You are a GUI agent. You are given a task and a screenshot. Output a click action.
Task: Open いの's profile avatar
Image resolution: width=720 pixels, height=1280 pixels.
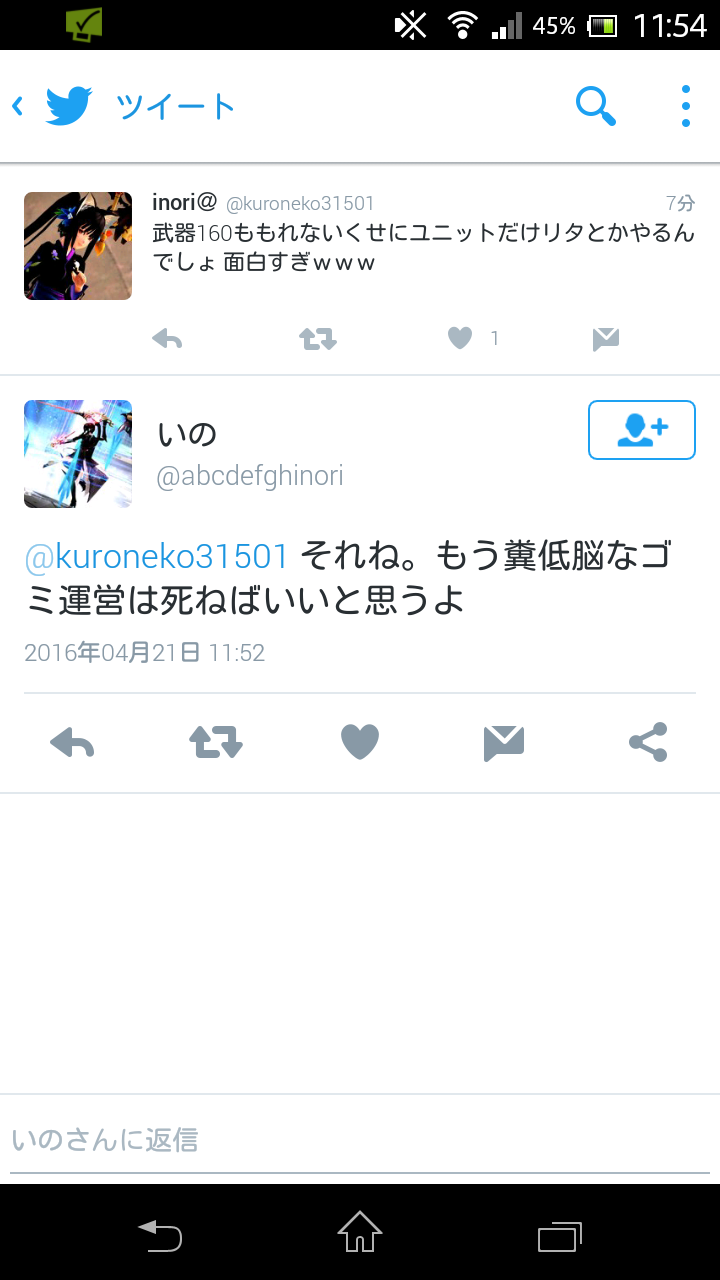(78, 454)
